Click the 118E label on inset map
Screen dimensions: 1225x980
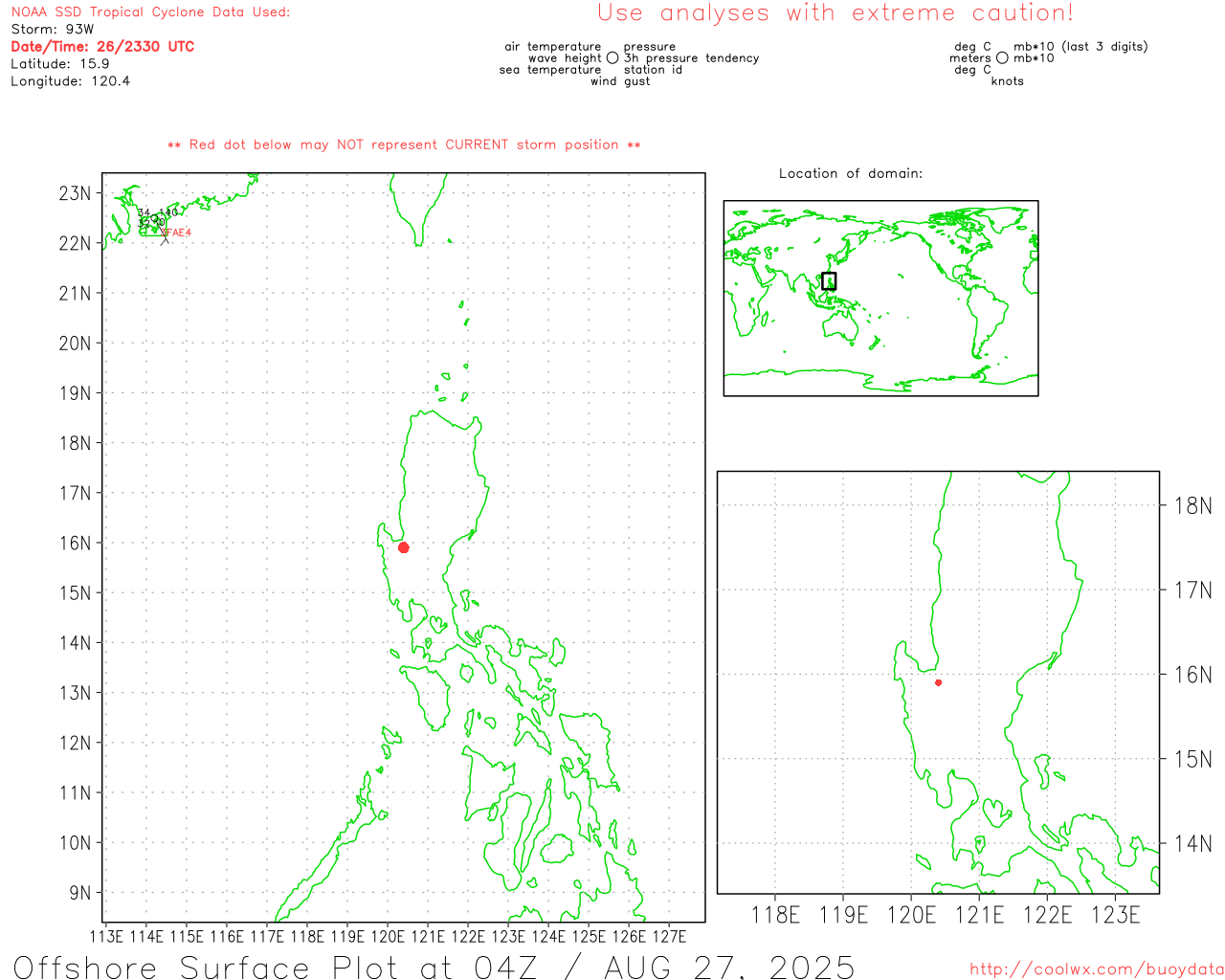pos(775,915)
